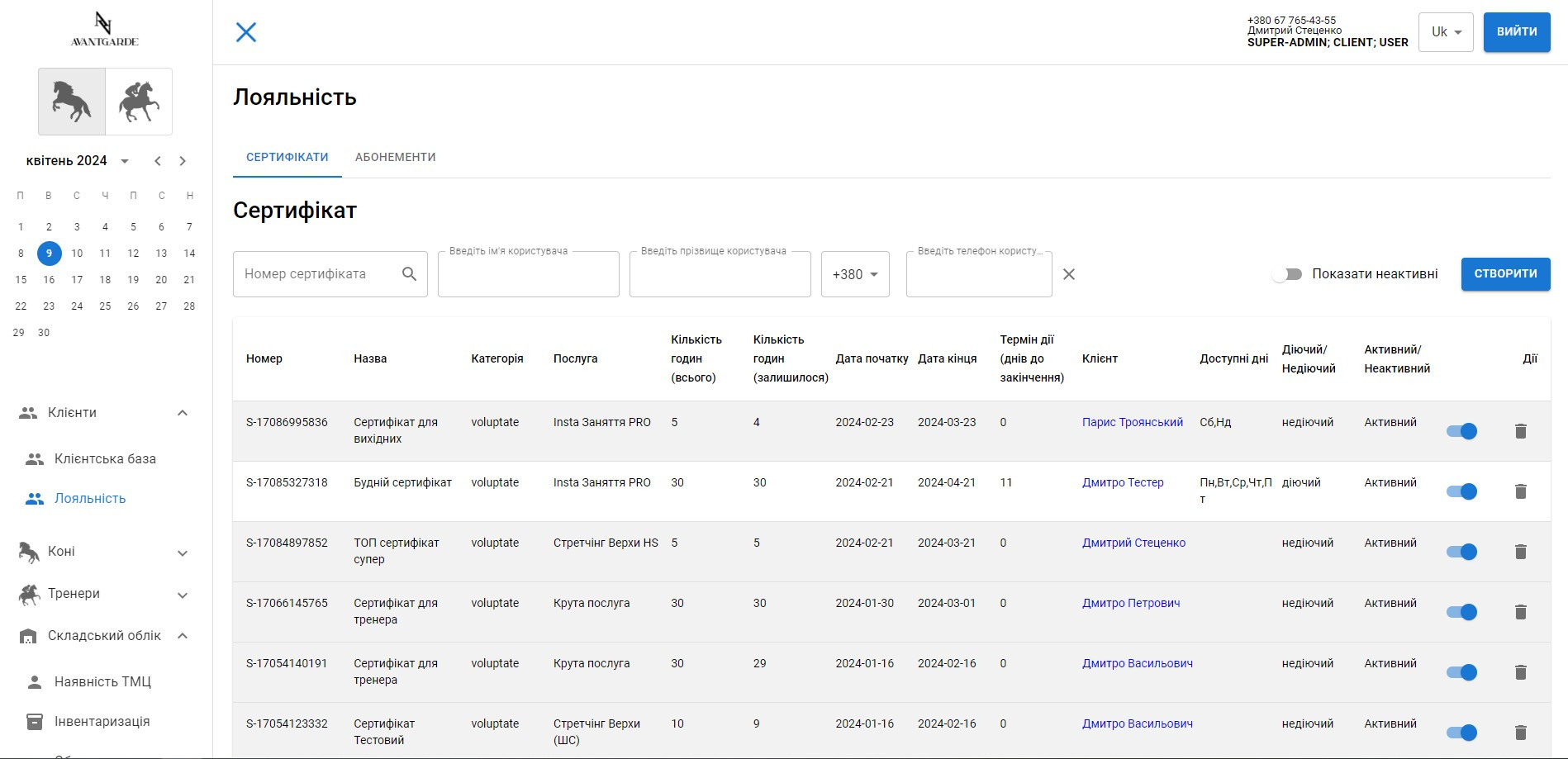Click the horse icon button in sidebar
1568x759 pixels.
pyautogui.click(x=72, y=102)
